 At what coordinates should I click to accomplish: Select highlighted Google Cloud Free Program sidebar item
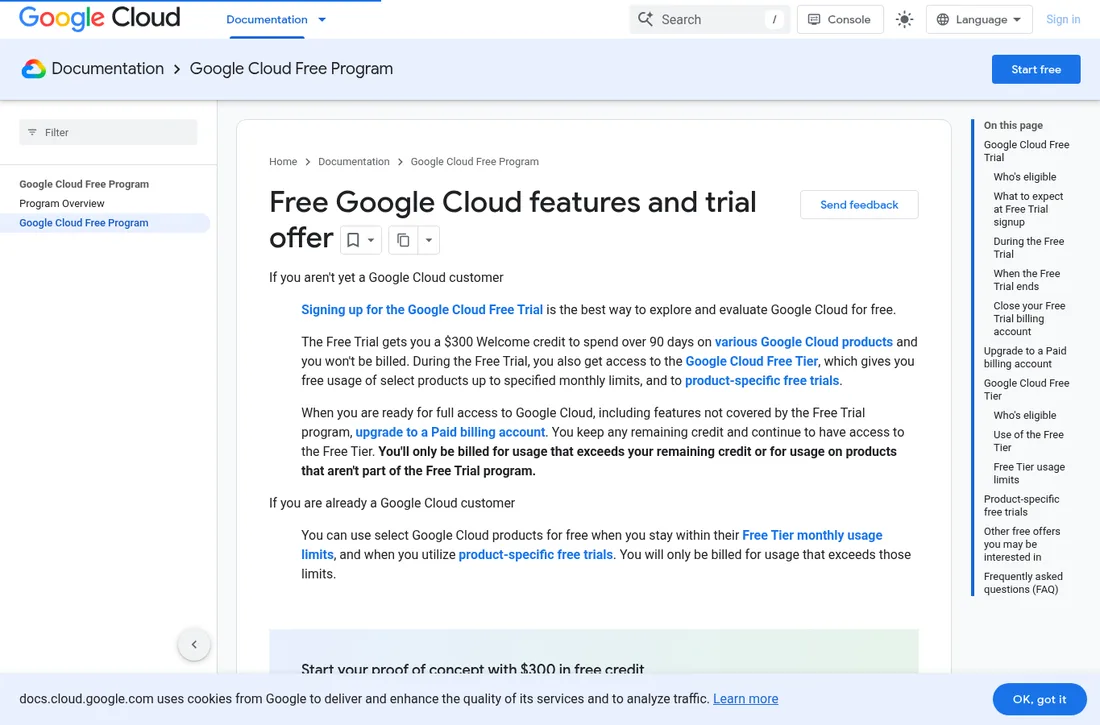click(105, 222)
